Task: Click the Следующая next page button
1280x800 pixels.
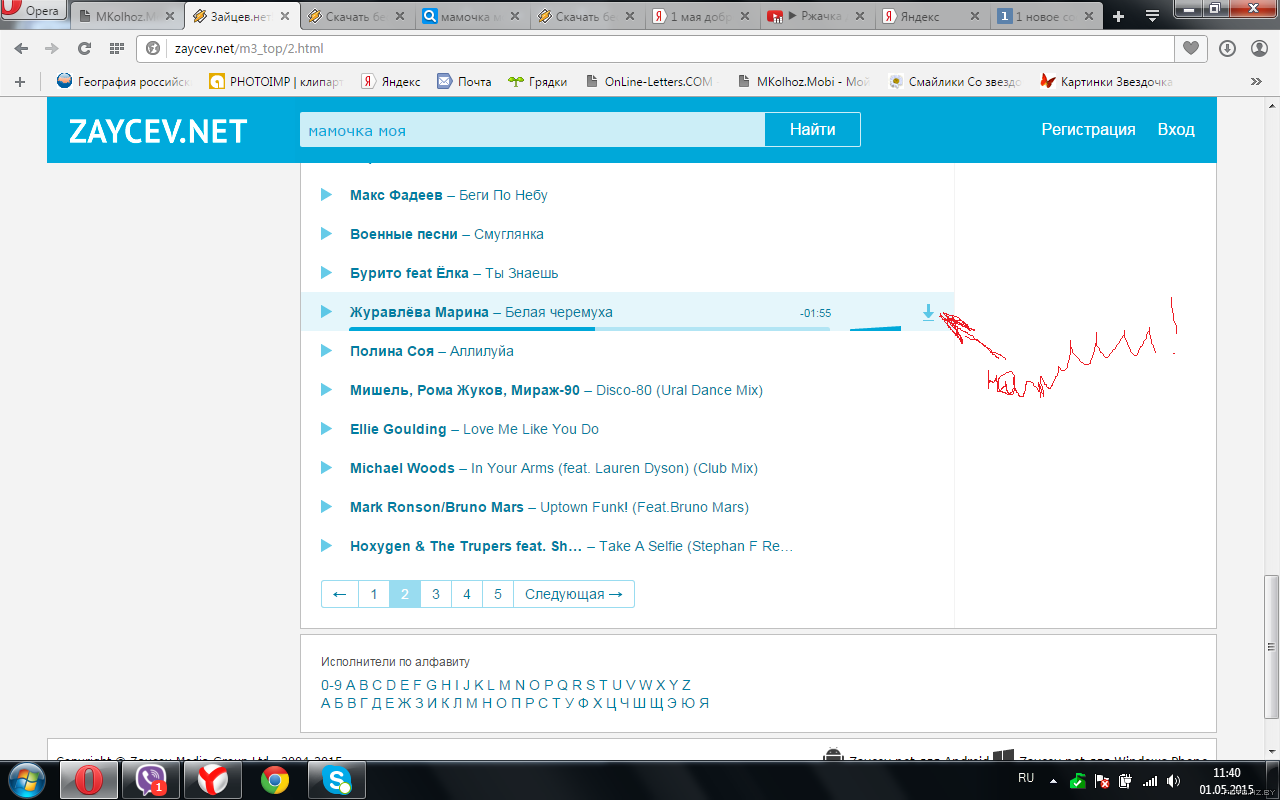Action: pyautogui.click(x=574, y=594)
